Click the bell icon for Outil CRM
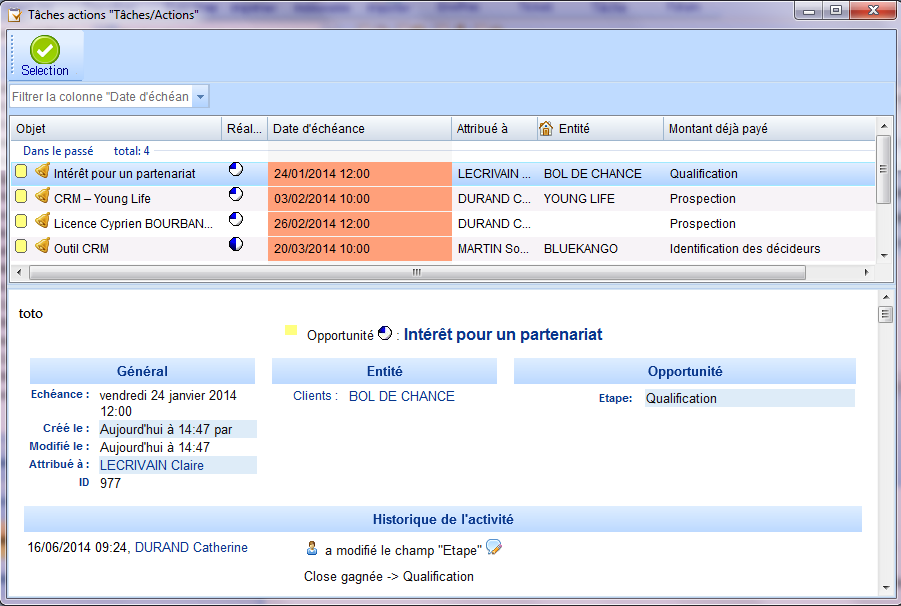 point(42,246)
